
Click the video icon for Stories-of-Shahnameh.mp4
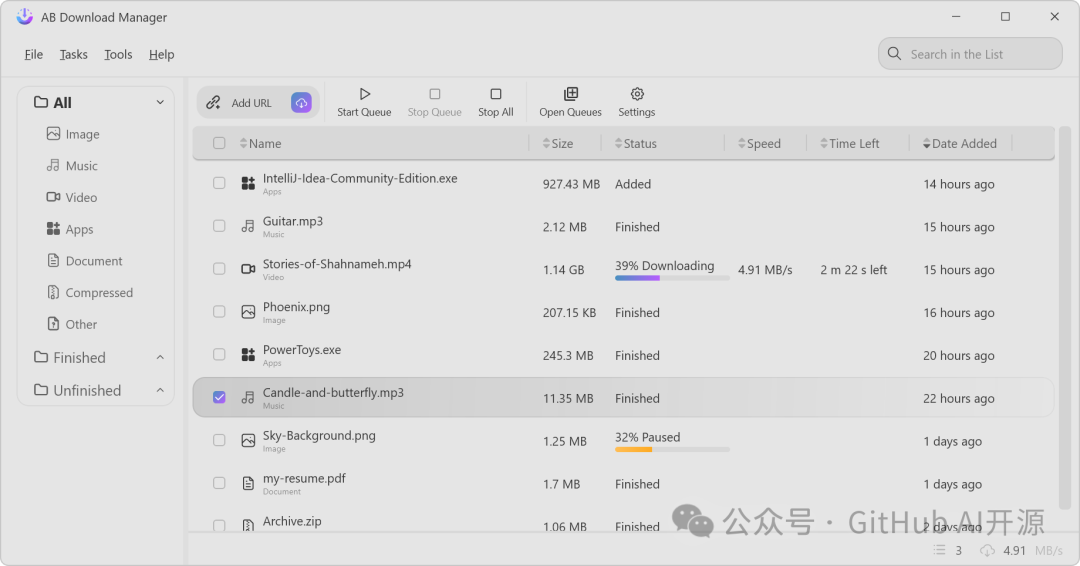pos(248,269)
